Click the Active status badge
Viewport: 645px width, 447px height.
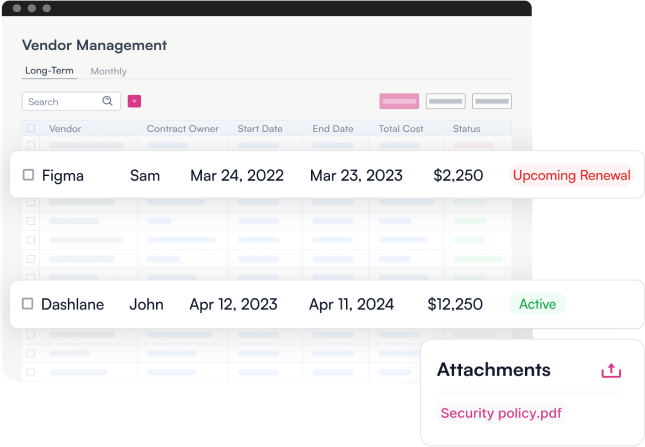[537, 304]
